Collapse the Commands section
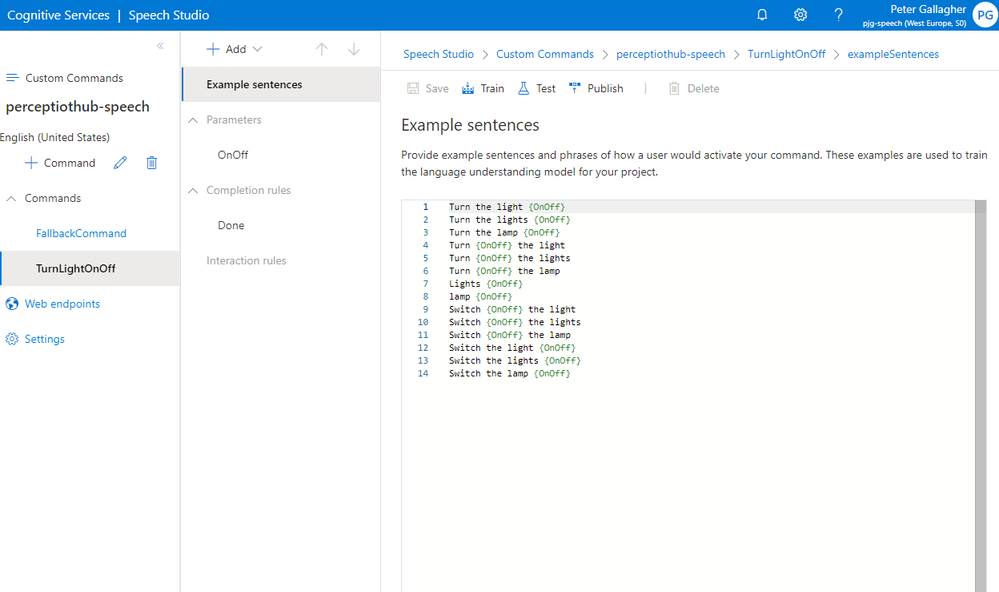Viewport: 999px width, 592px height. coord(11,198)
